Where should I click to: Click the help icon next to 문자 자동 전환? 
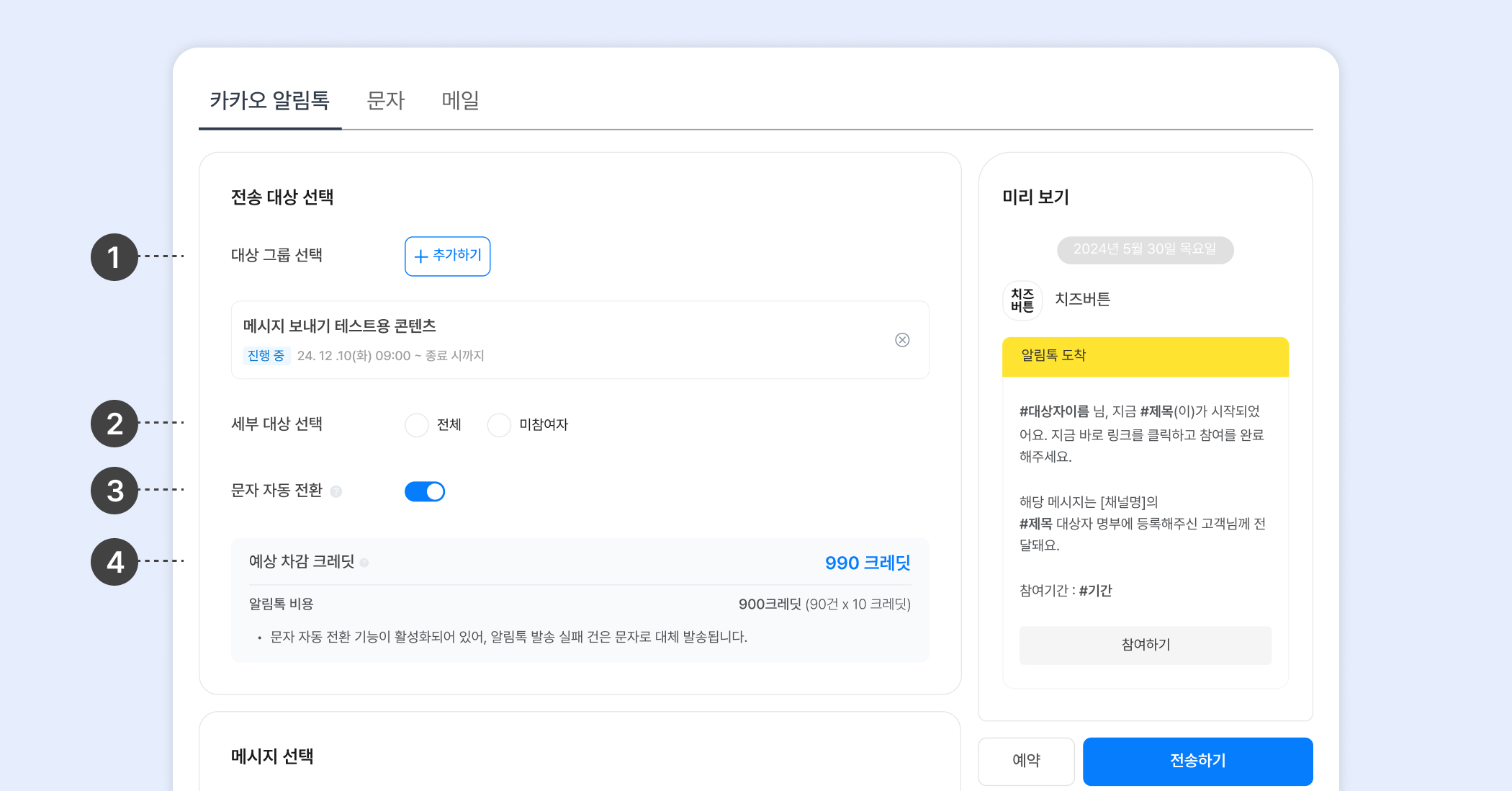[x=336, y=491]
